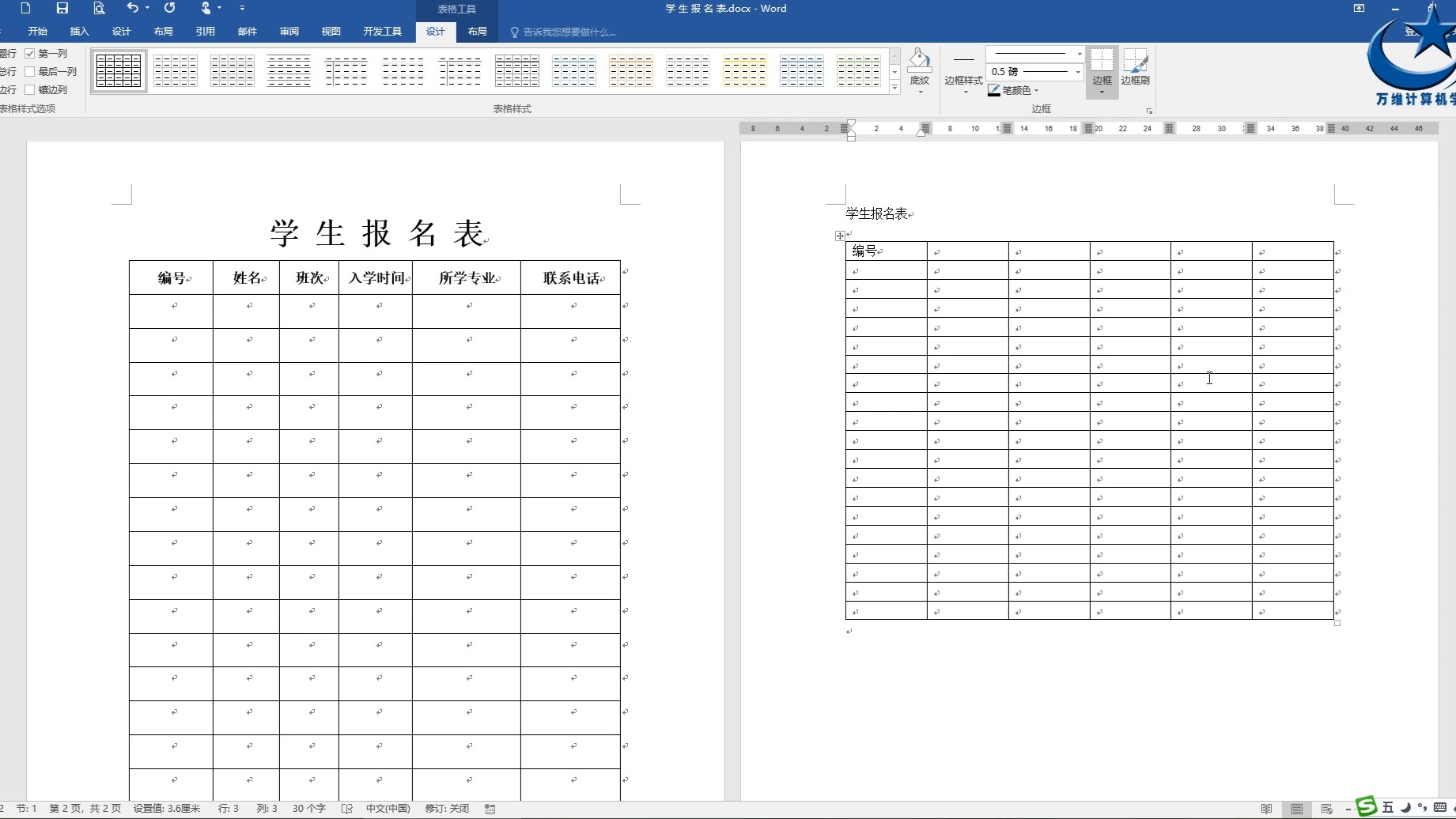Open the 邮件 Mailings tab
The width and height of the screenshot is (1456, 819).
click(x=247, y=32)
